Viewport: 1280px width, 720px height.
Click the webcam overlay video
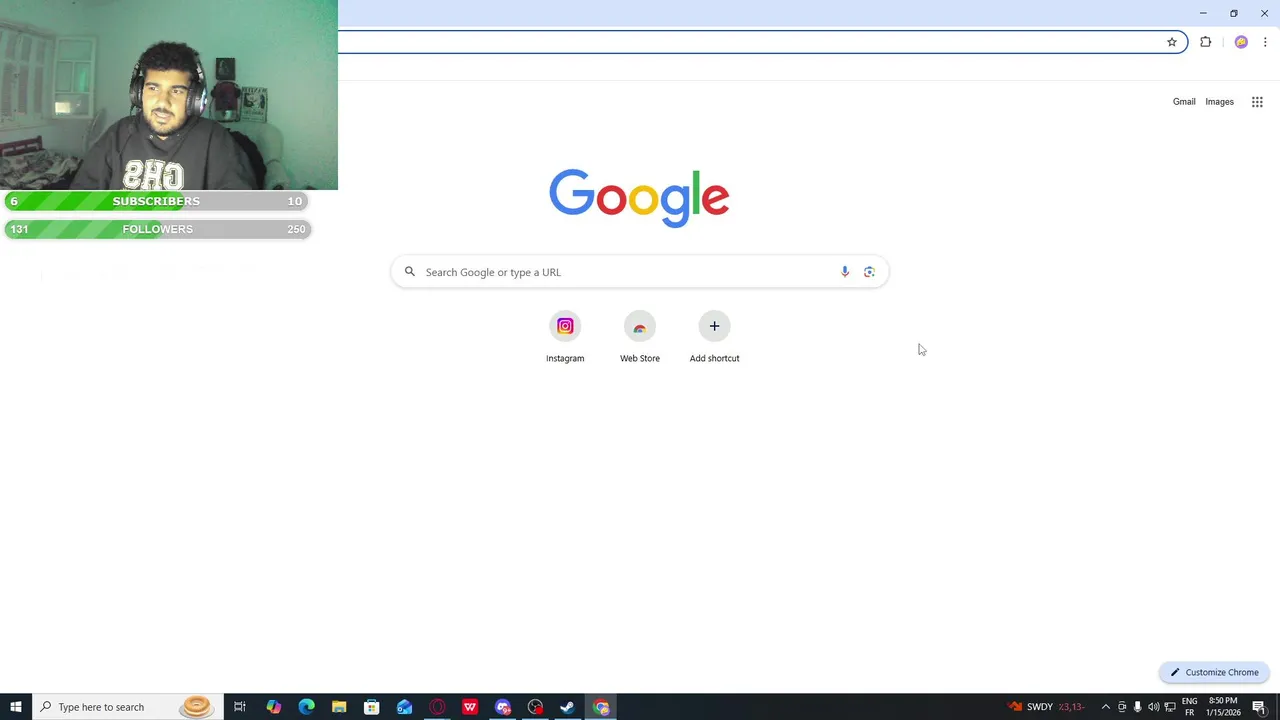[169, 95]
